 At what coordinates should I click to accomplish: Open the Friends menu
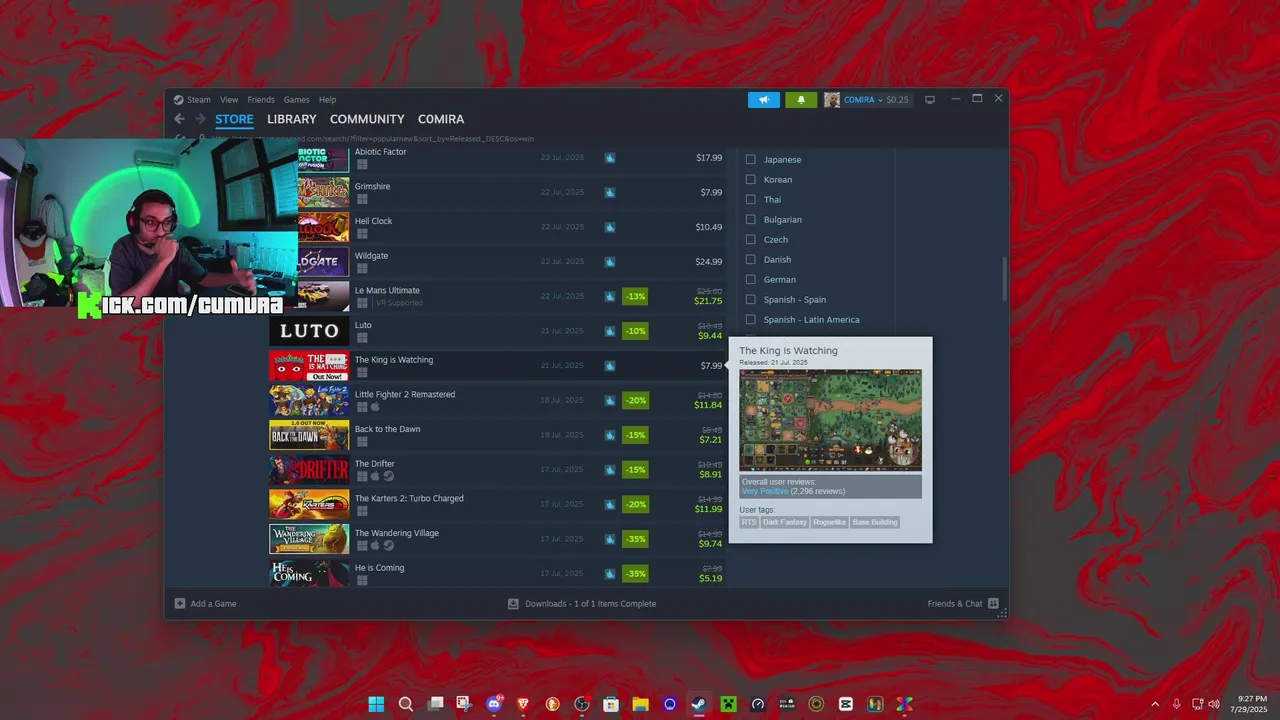261,100
